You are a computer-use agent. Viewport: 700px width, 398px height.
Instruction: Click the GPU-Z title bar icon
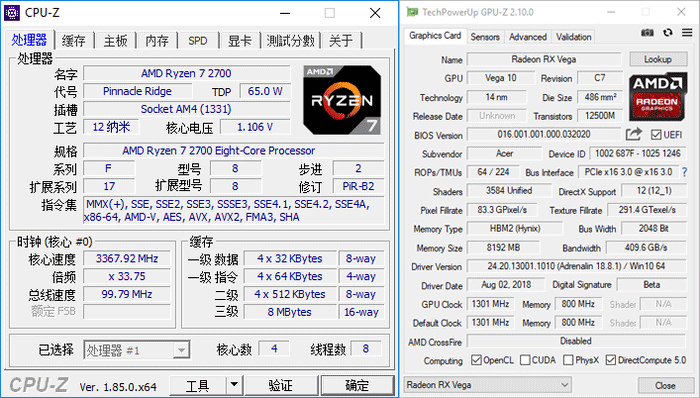412,12
